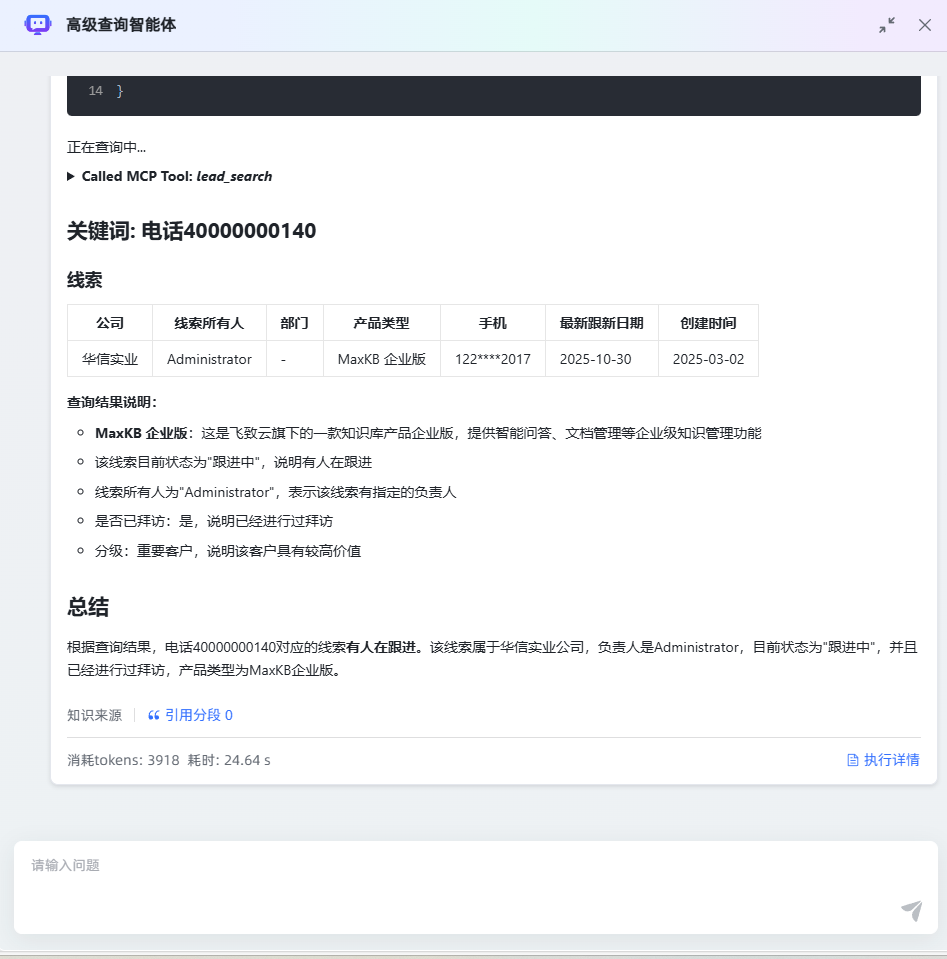
Task: Click the Administrator owner table cell
Action: click(209, 359)
